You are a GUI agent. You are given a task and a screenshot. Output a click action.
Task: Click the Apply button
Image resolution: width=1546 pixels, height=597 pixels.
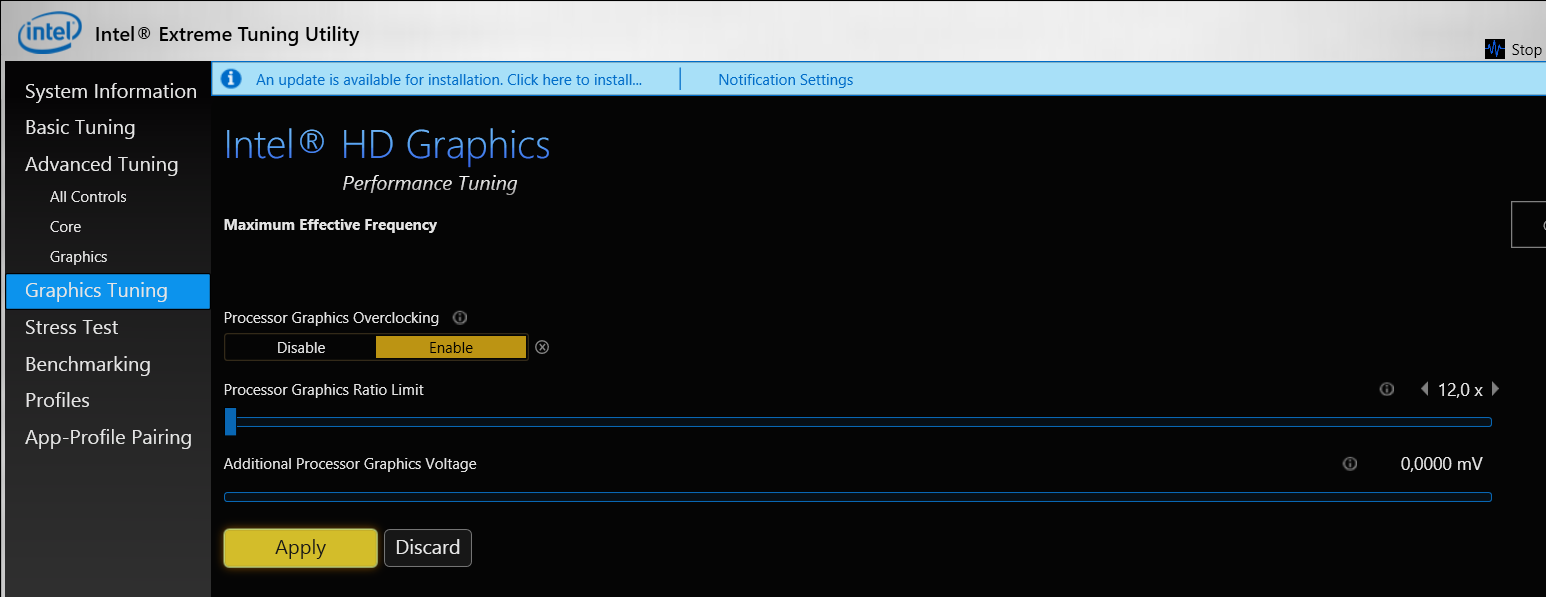point(300,548)
